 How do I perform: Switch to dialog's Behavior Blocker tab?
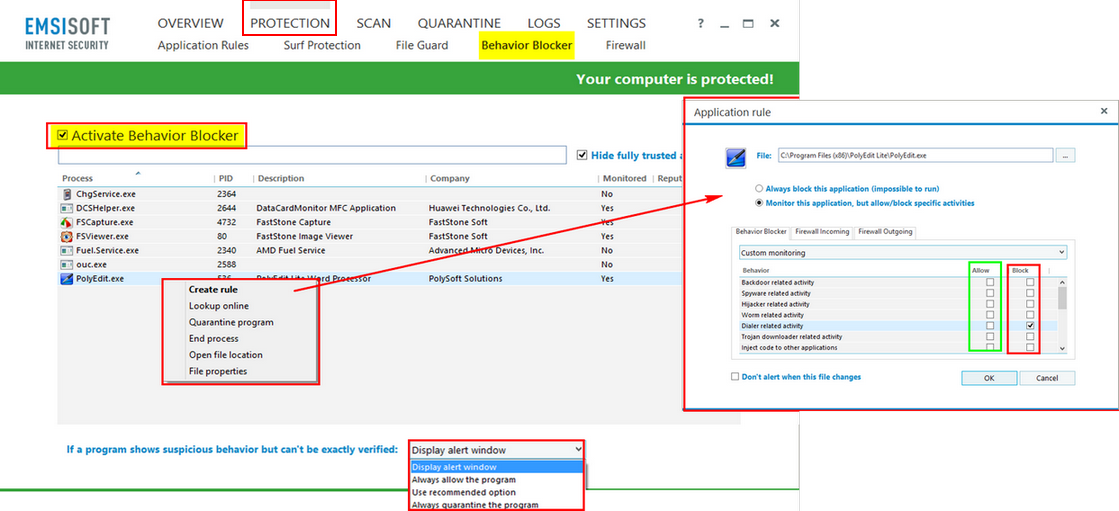pos(761,232)
